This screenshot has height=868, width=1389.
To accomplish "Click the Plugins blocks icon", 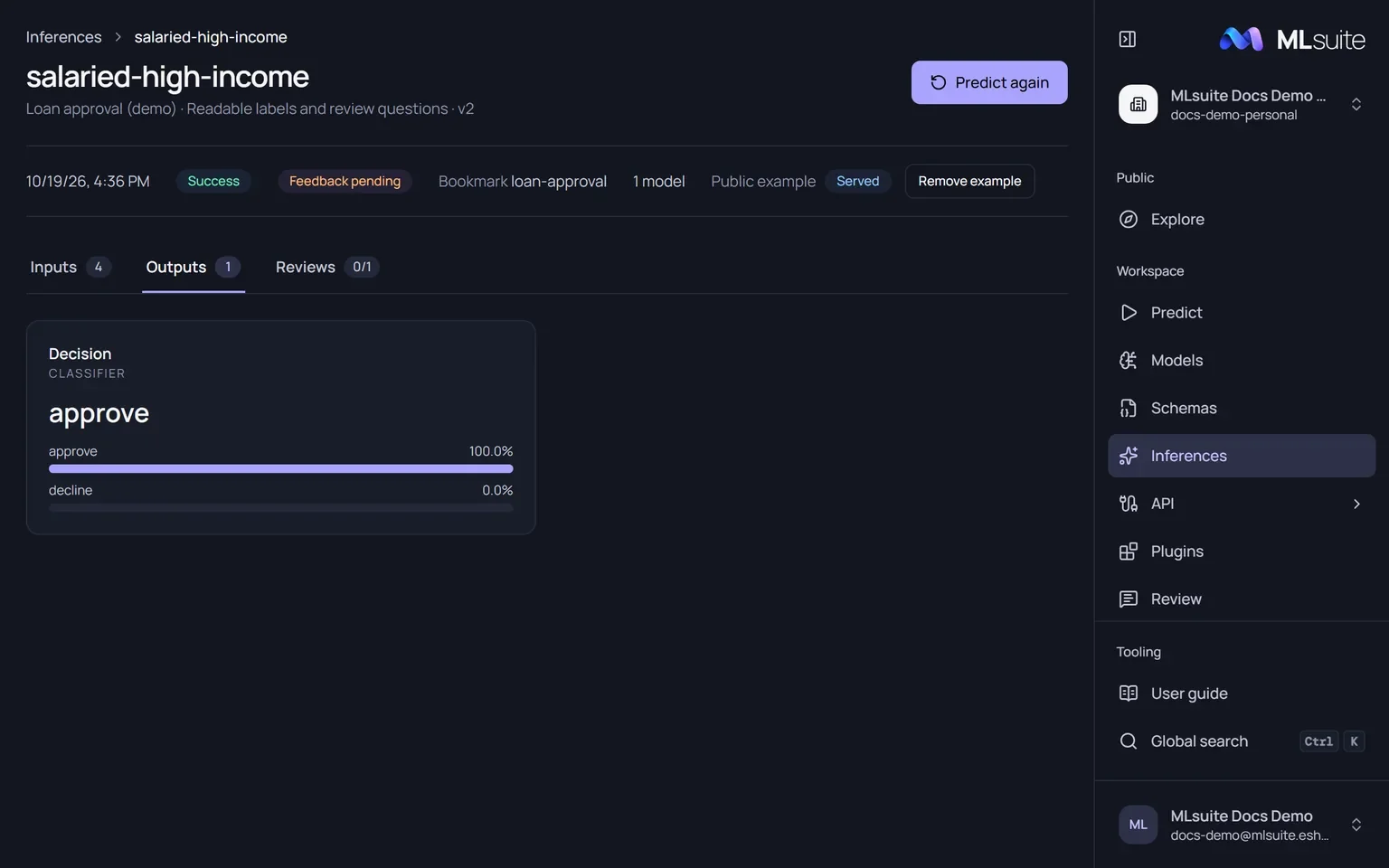I will point(1129,552).
